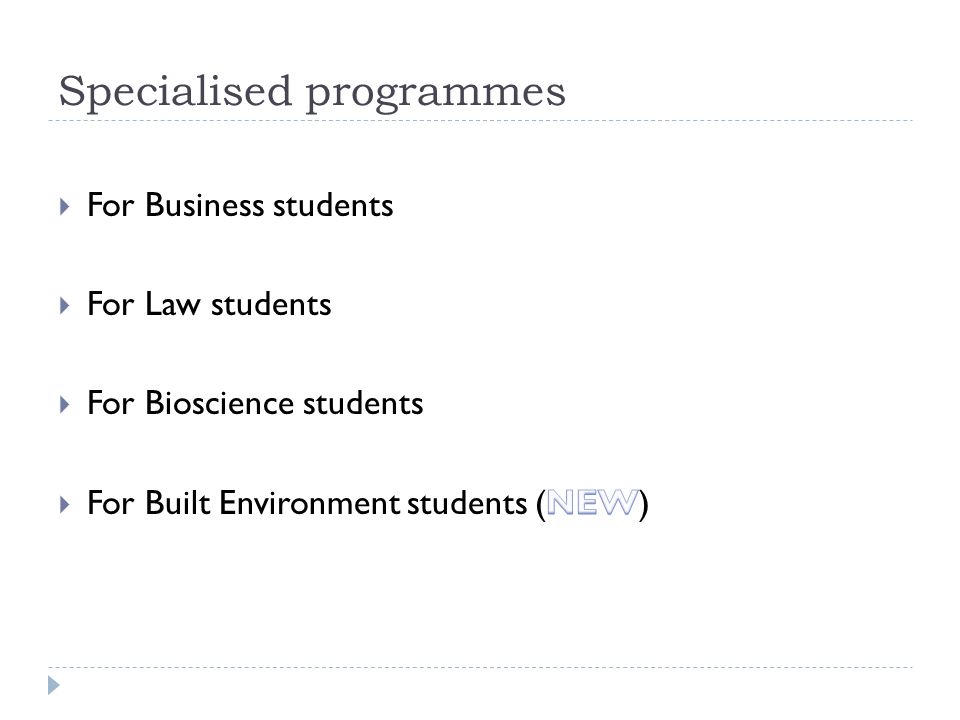Click the word programmes in the title

pyautogui.click(x=435, y=95)
